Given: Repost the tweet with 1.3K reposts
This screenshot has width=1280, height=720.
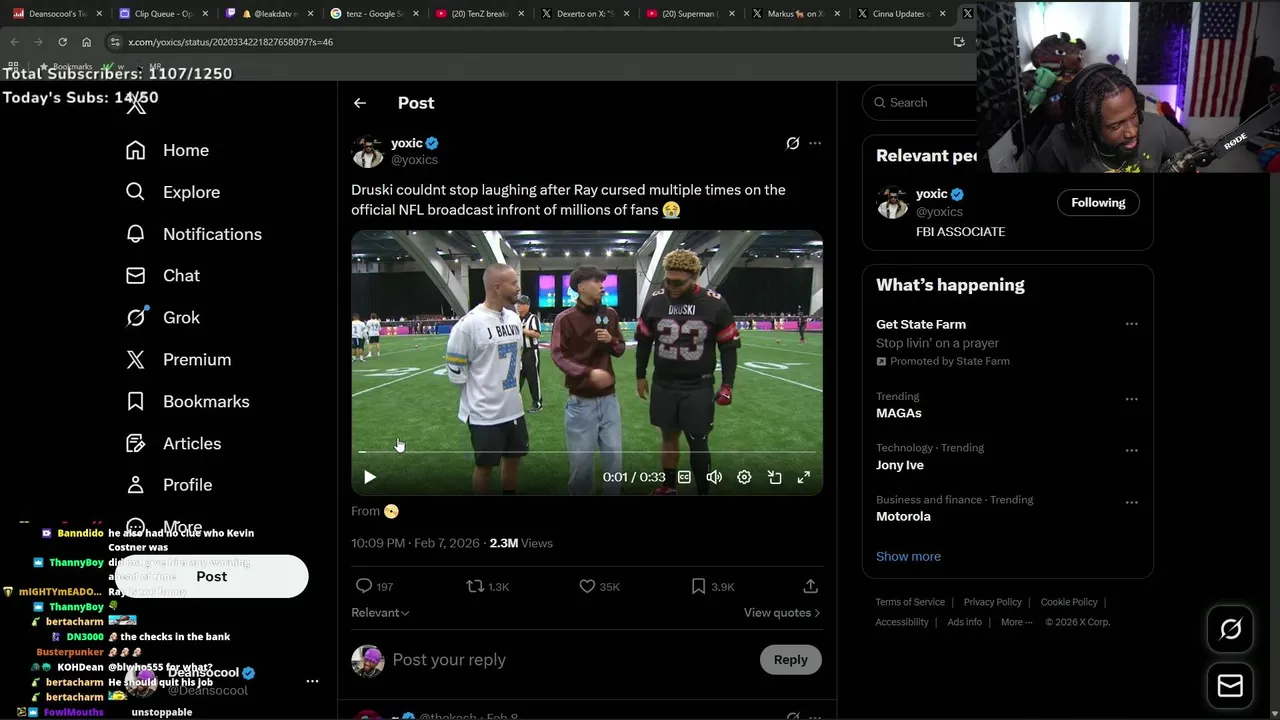Looking at the screenshot, I should [475, 586].
